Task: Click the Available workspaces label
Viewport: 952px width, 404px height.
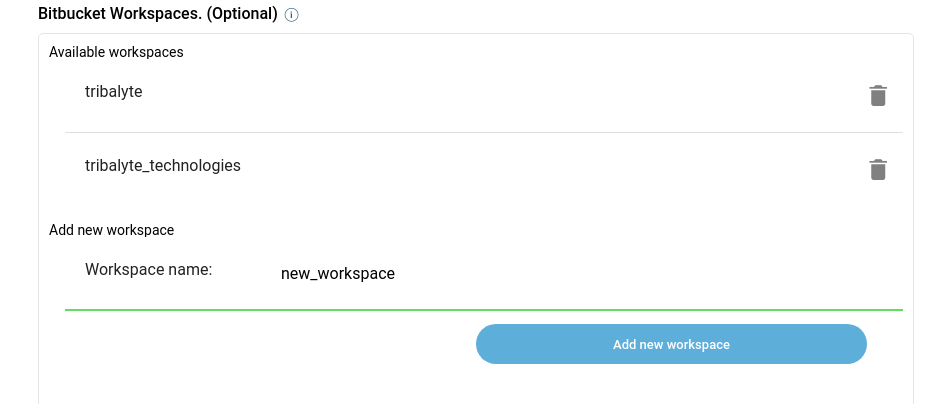Action: [x=116, y=52]
